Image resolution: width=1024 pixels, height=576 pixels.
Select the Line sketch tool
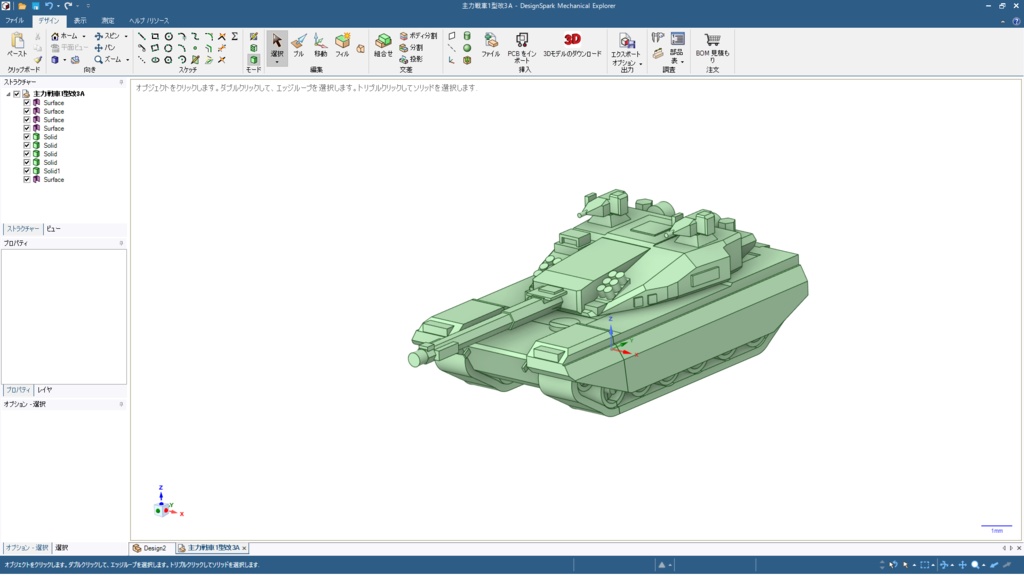[x=142, y=37]
